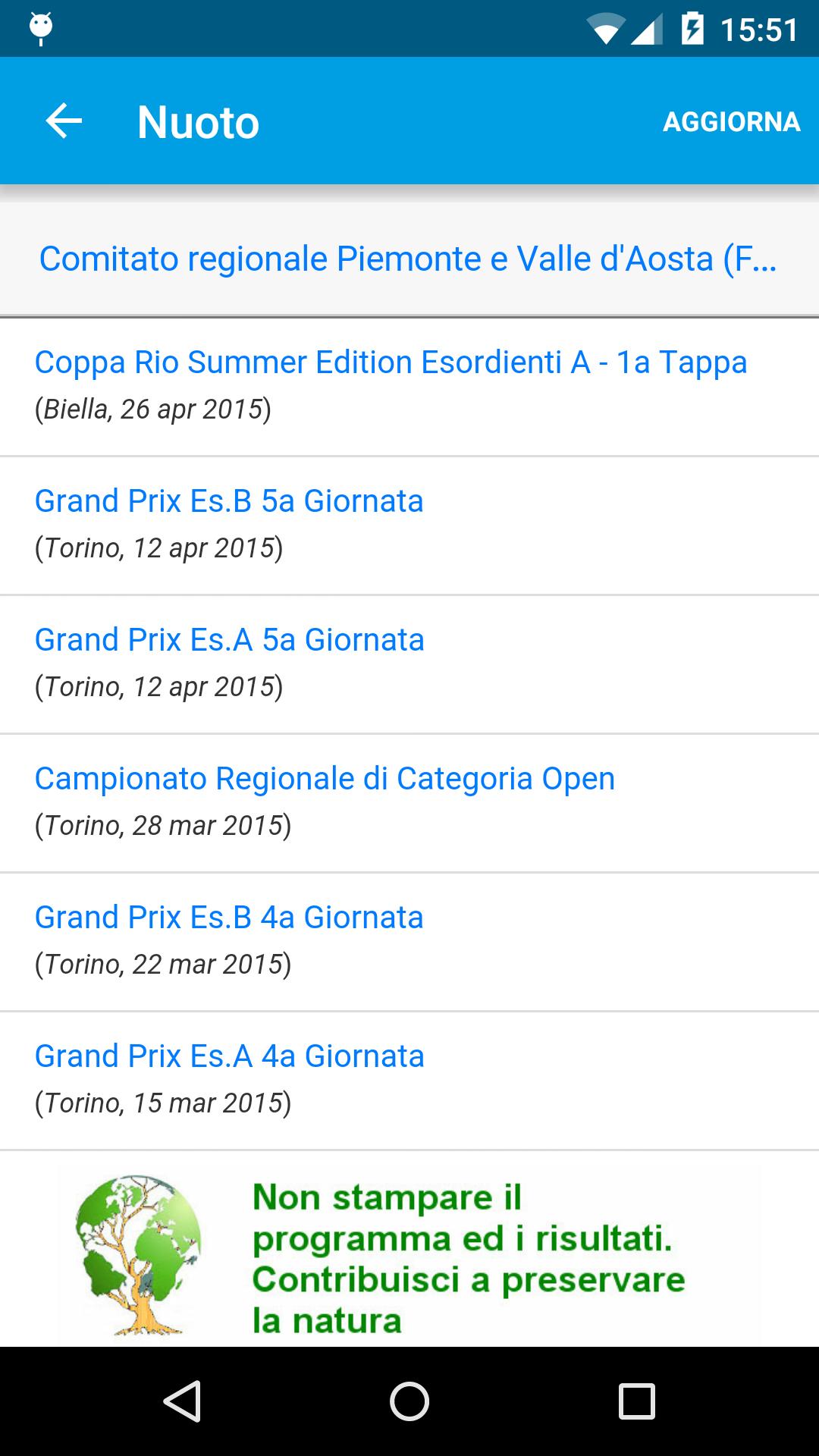Tap the Nuoto page title

pyautogui.click(x=198, y=122)
